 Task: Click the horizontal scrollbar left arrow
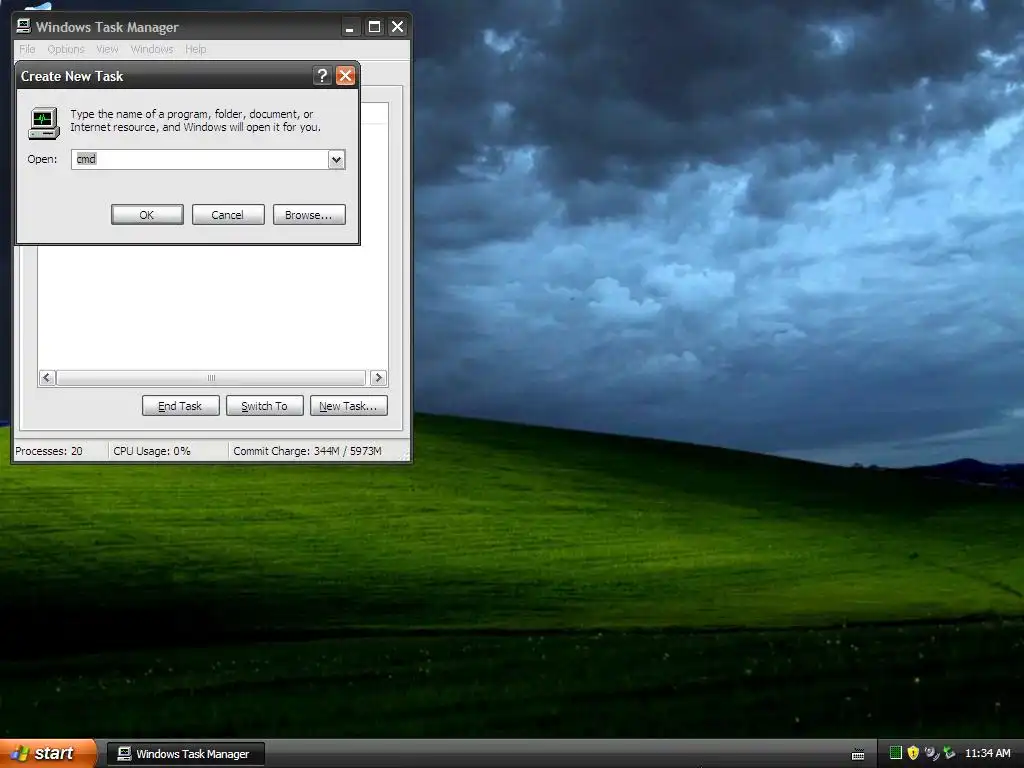(x=47, y=377)
